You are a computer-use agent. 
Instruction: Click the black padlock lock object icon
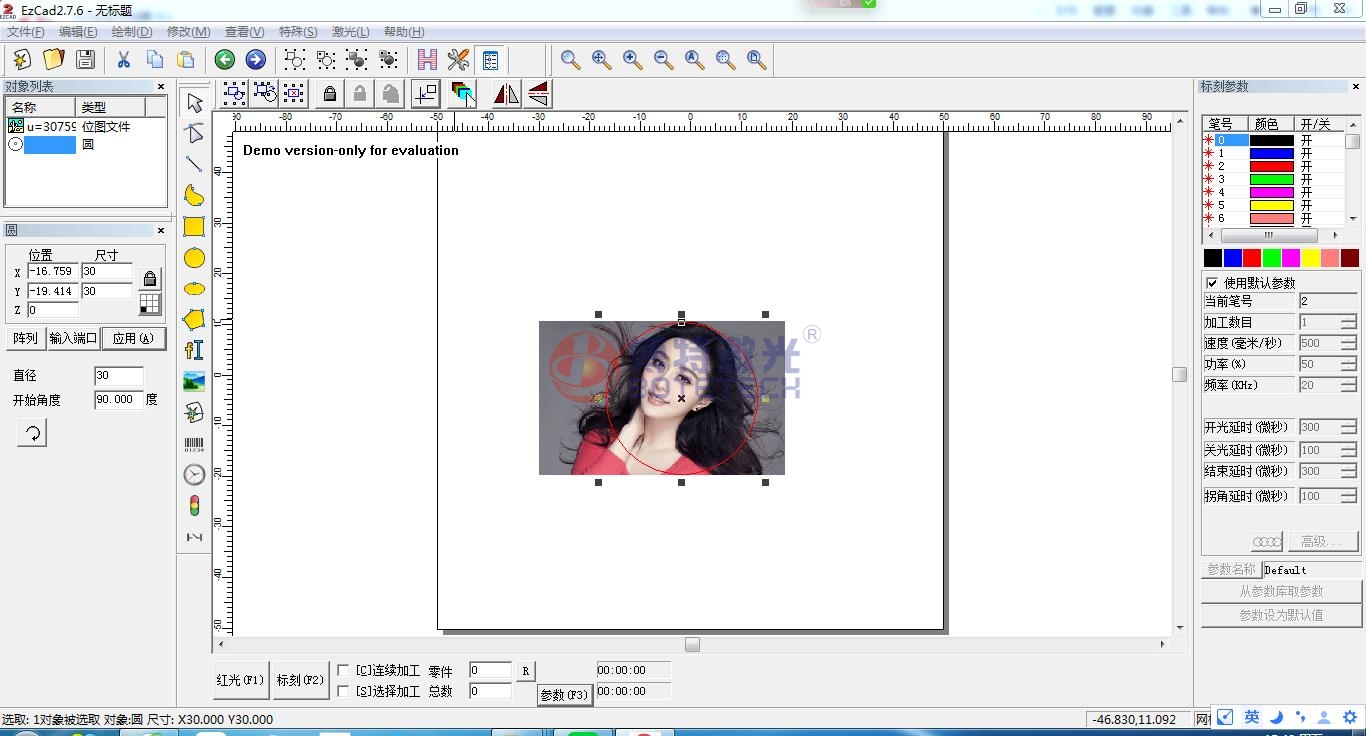click(329, 94)
